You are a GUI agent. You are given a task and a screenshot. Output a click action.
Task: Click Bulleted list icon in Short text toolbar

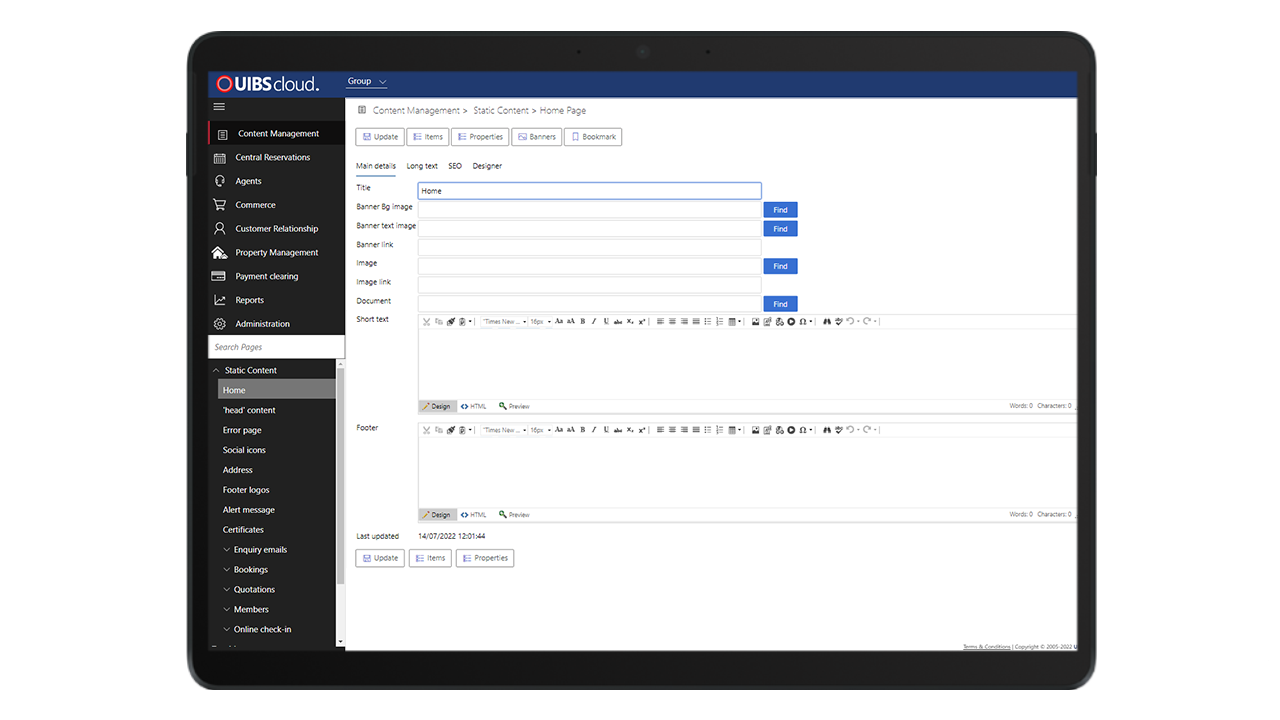point(708,322)
